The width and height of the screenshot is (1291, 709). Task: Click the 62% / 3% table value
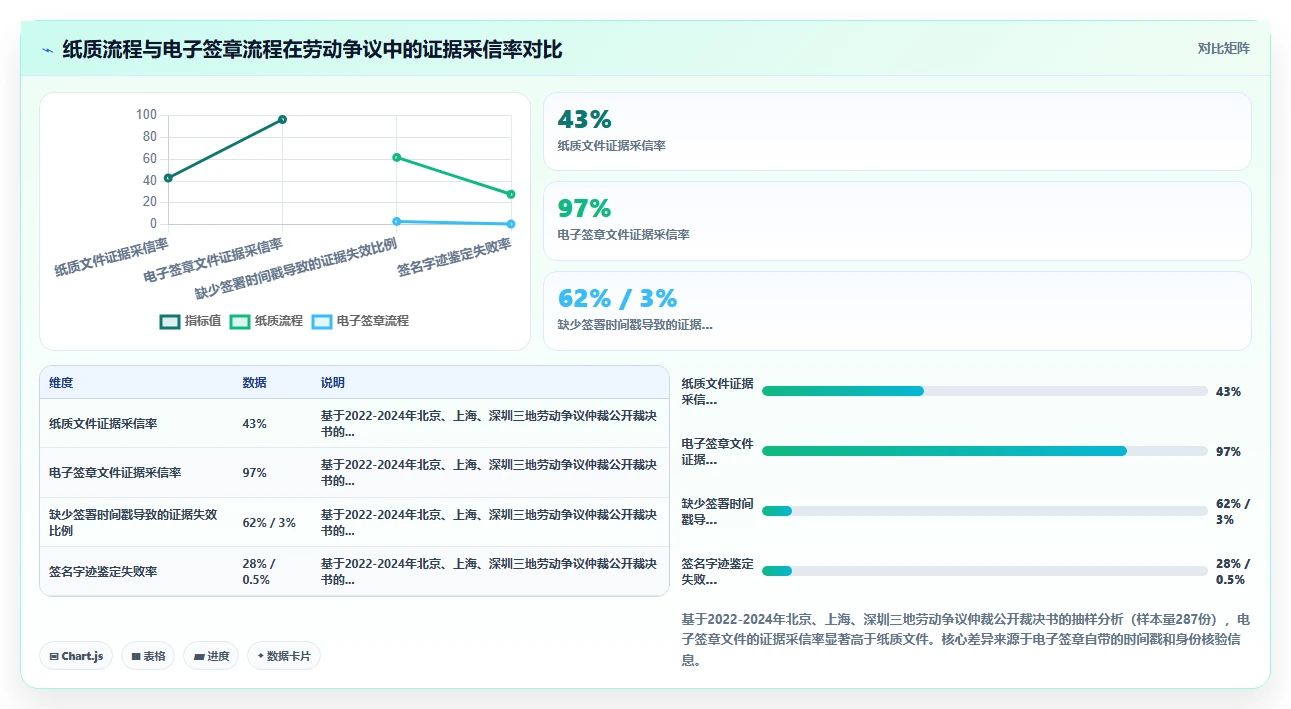coord(269,522)
